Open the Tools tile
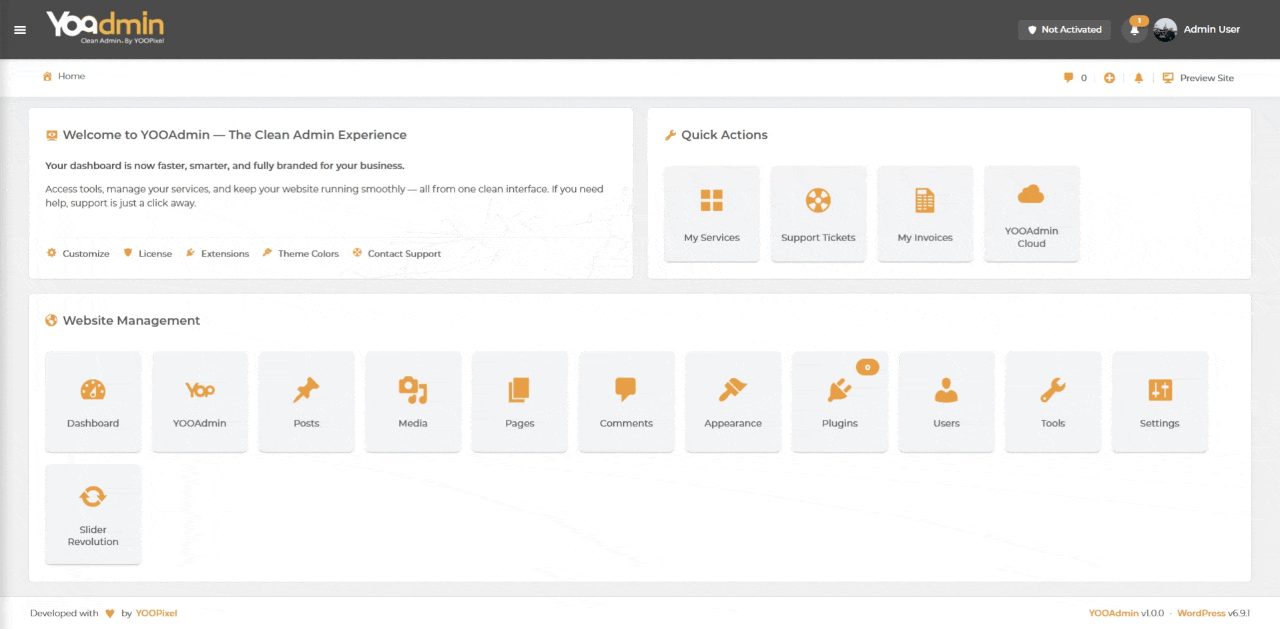Screen dimensions: 1280x629 click(x=1053, y=401)
